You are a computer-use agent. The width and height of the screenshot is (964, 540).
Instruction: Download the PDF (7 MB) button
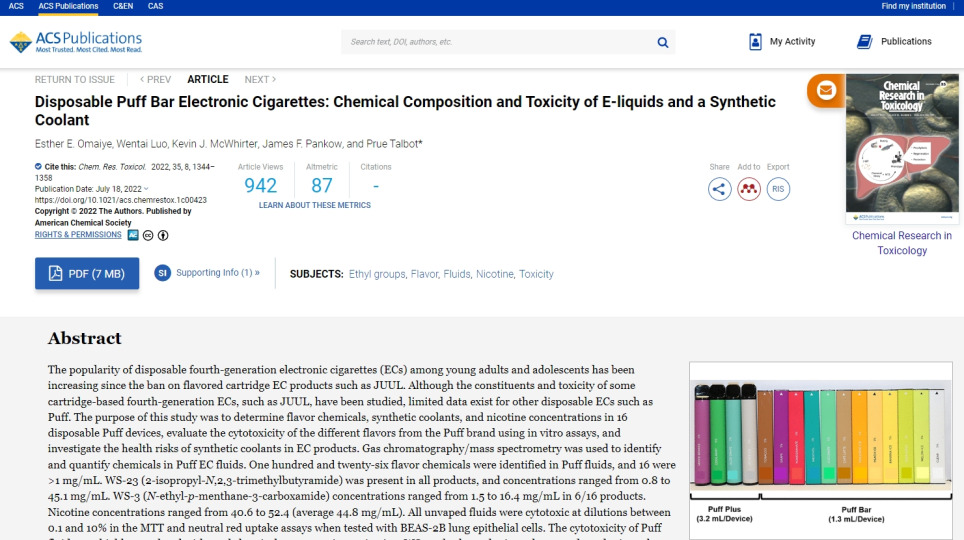(x=87, y=274)
